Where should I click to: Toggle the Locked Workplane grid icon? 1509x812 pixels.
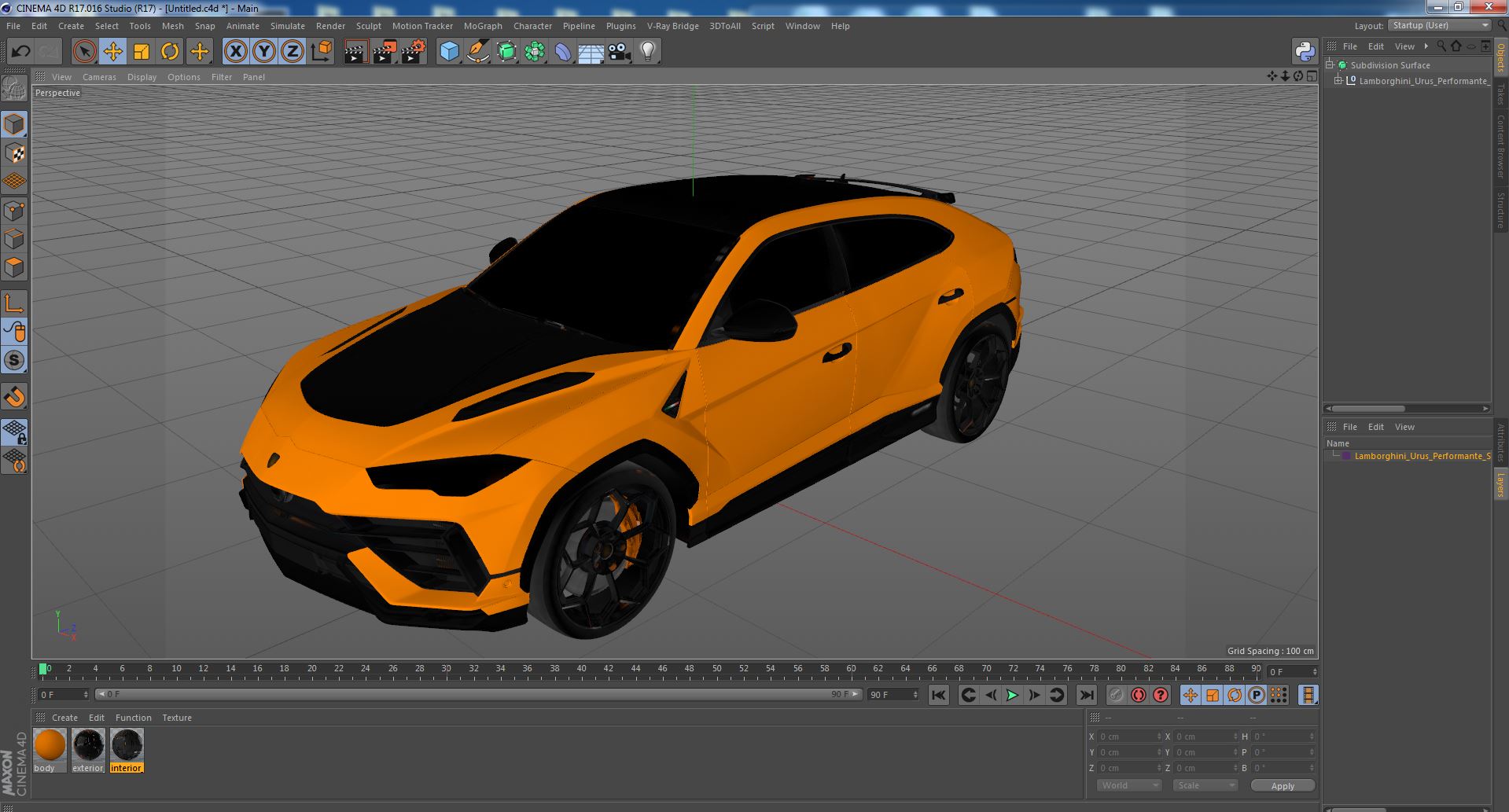14,432
